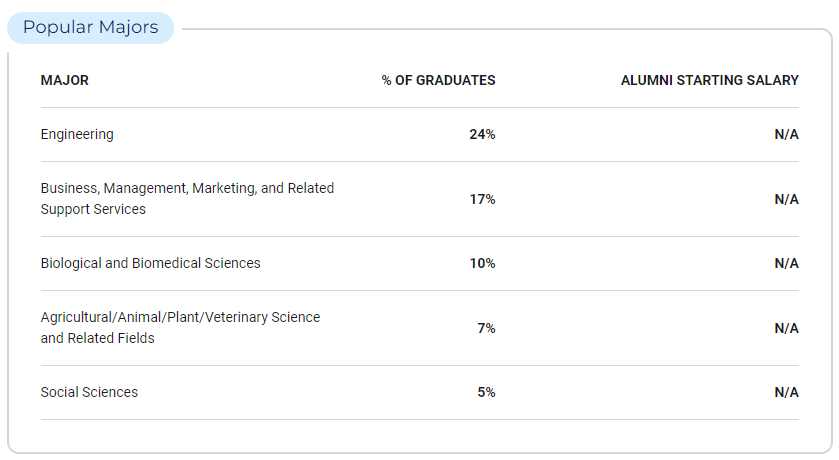The height and width of the screenshot is (460, 839).
Task: Click the % OF GRADUATES column header
Action: pos(438,80)
